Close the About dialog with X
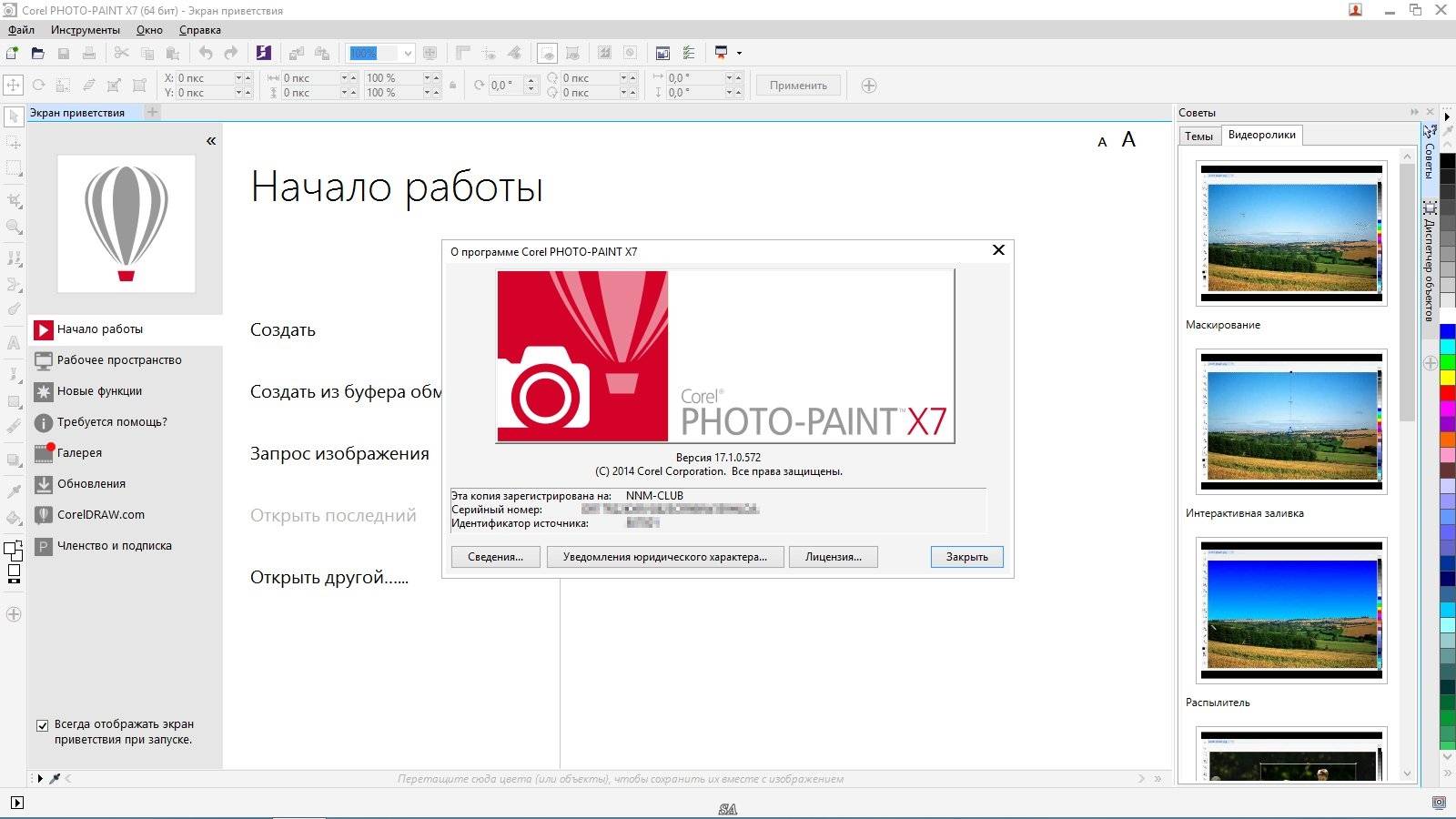The height and width of the screenshot is (819, 1456). click(998, 250)
